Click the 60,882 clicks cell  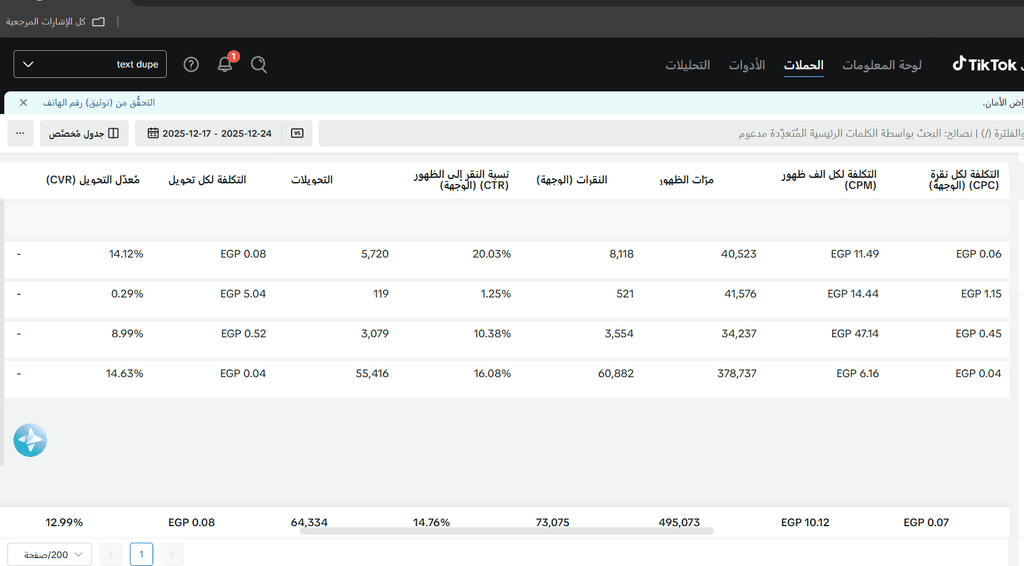click(x=616, y=373)
